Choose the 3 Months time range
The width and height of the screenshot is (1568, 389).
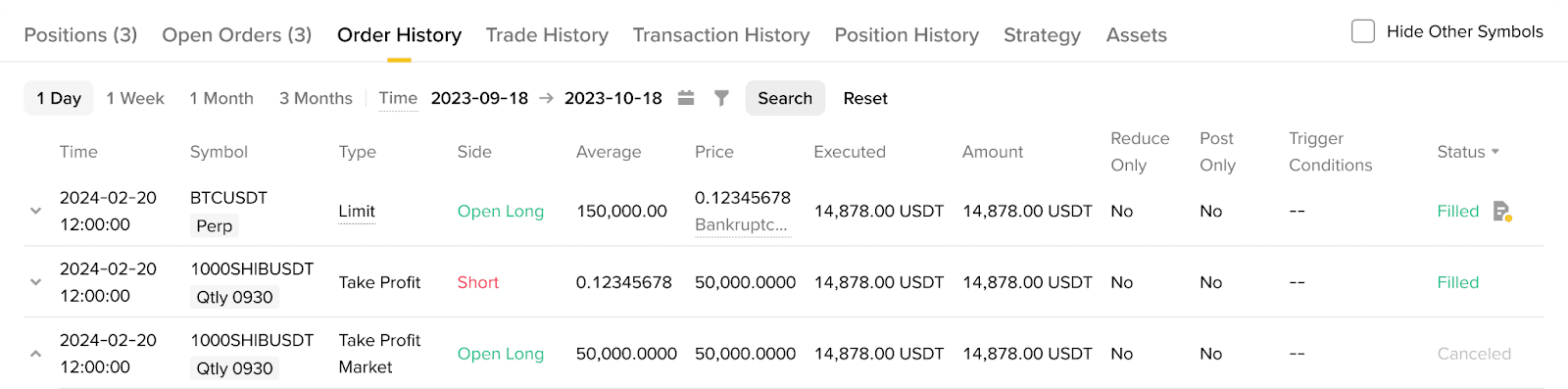tap(316, 98)
